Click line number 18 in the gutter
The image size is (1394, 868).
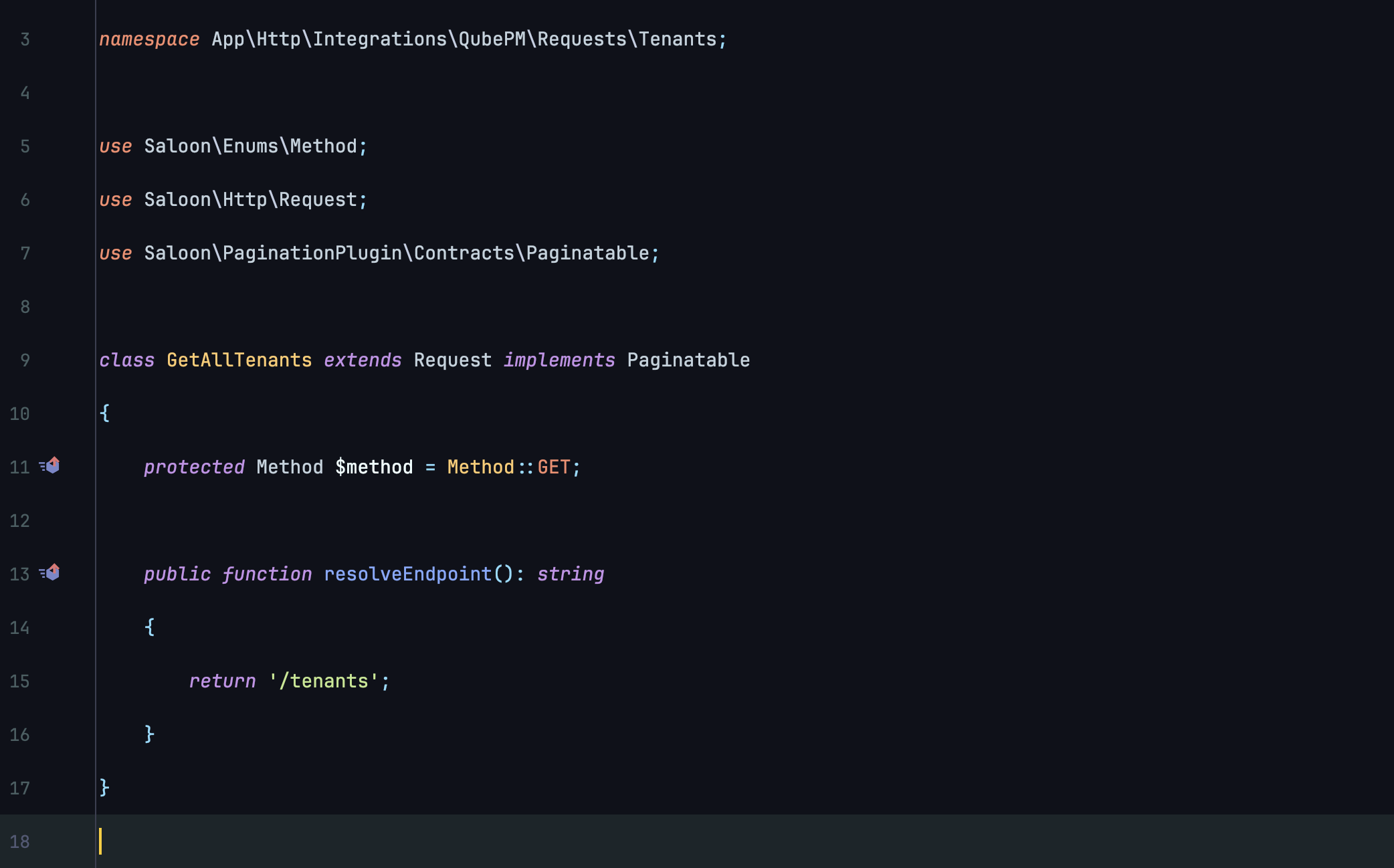pos(19,842)
